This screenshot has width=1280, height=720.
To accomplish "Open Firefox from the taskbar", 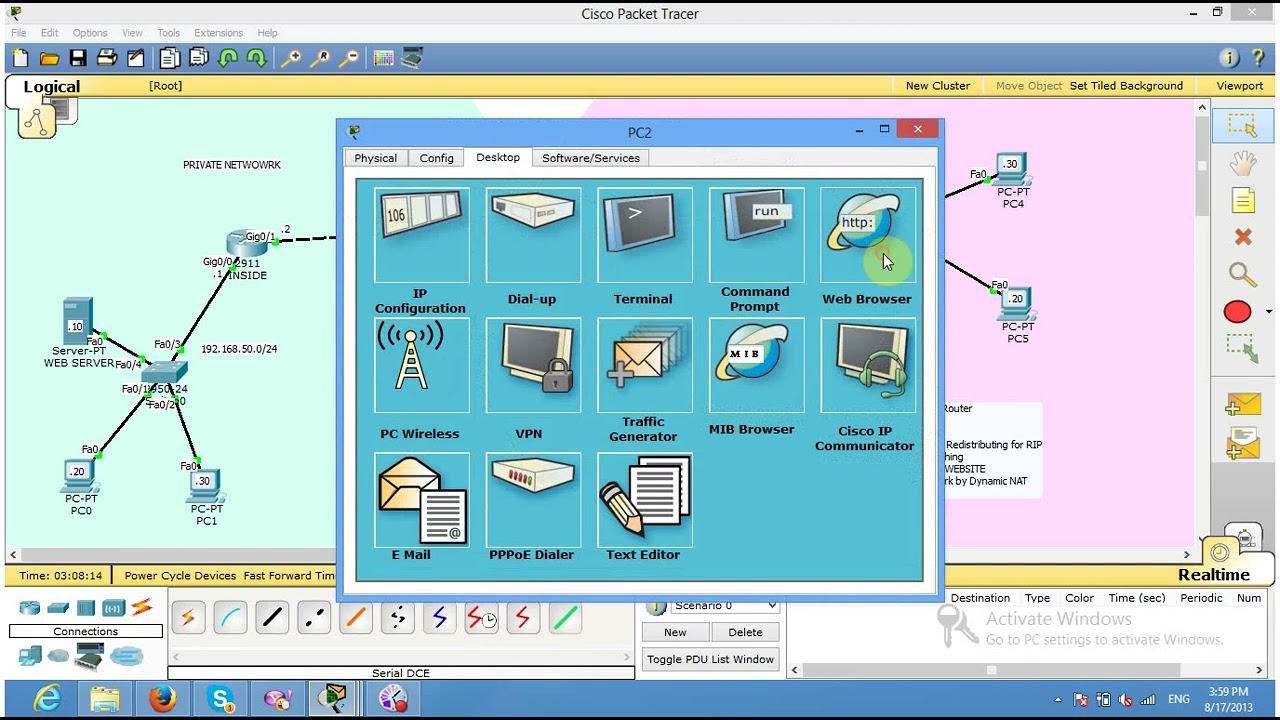I will [163, 698].
